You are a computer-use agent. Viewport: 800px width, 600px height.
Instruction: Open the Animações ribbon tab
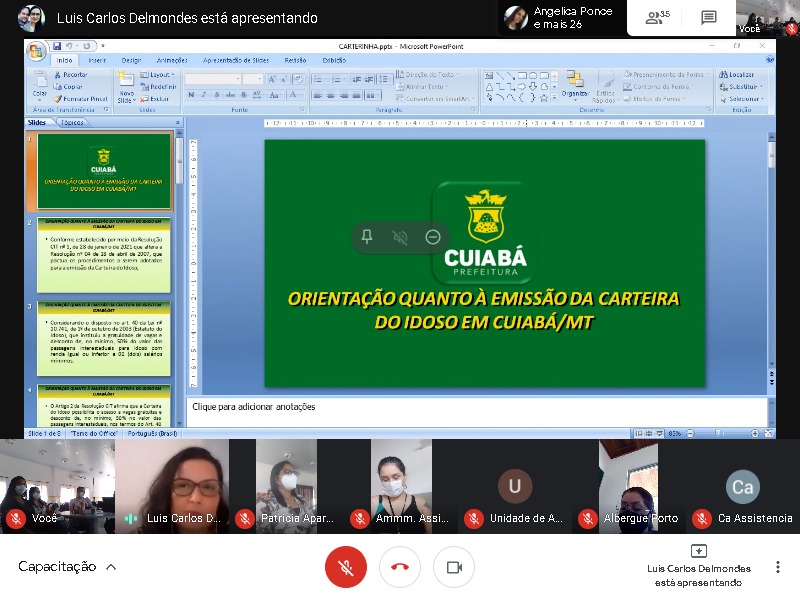172,60
